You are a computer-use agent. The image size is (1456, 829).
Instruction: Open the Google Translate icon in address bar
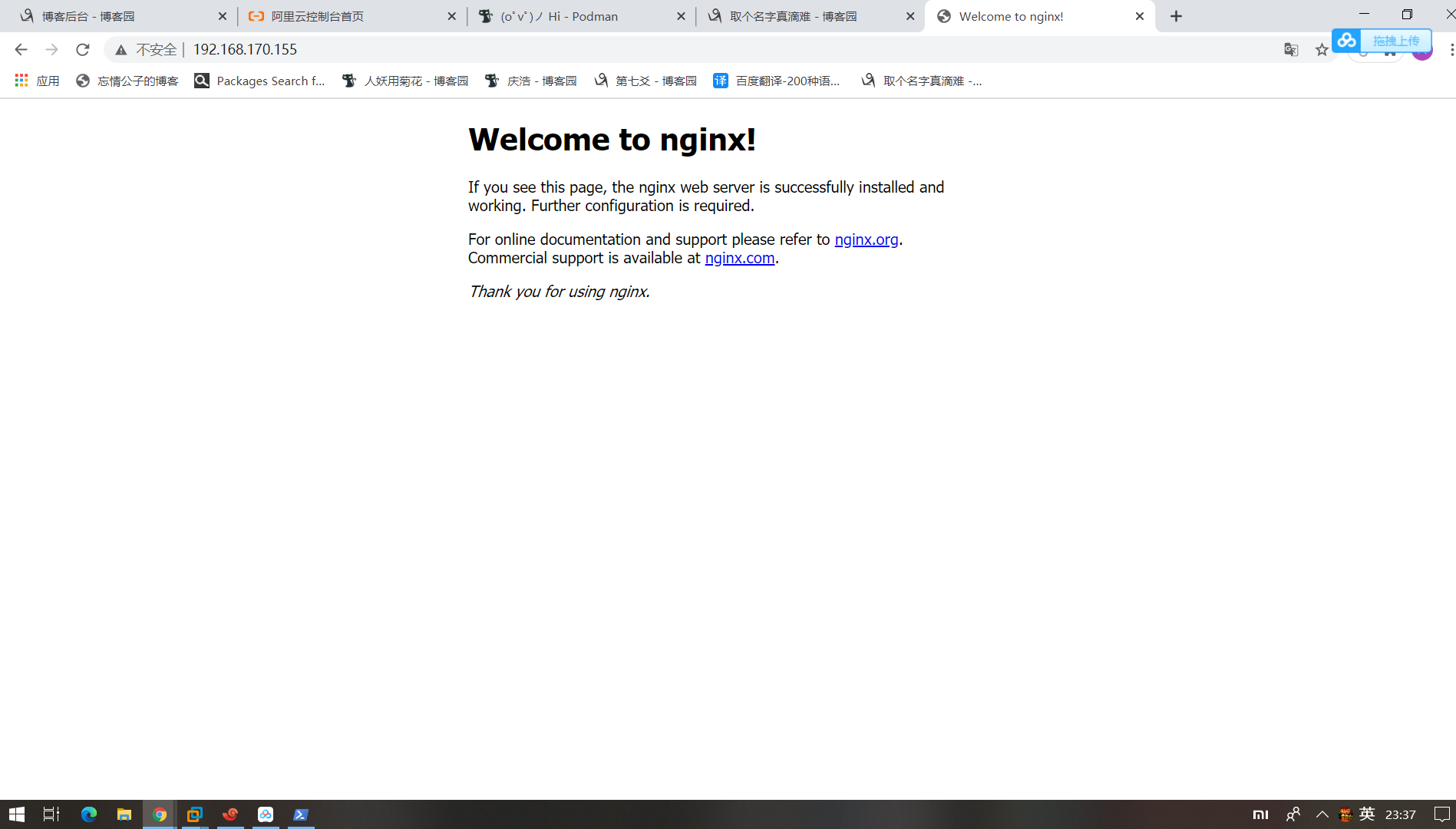(1291, 50)
